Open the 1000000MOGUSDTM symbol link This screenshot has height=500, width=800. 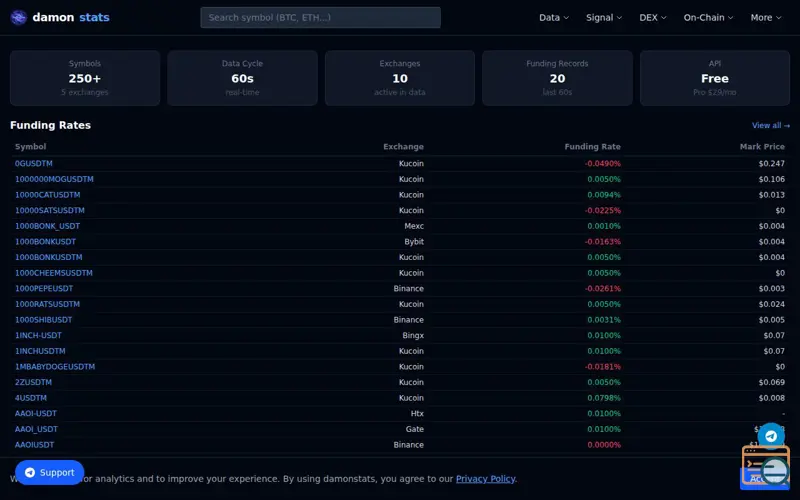click(54, 179)
